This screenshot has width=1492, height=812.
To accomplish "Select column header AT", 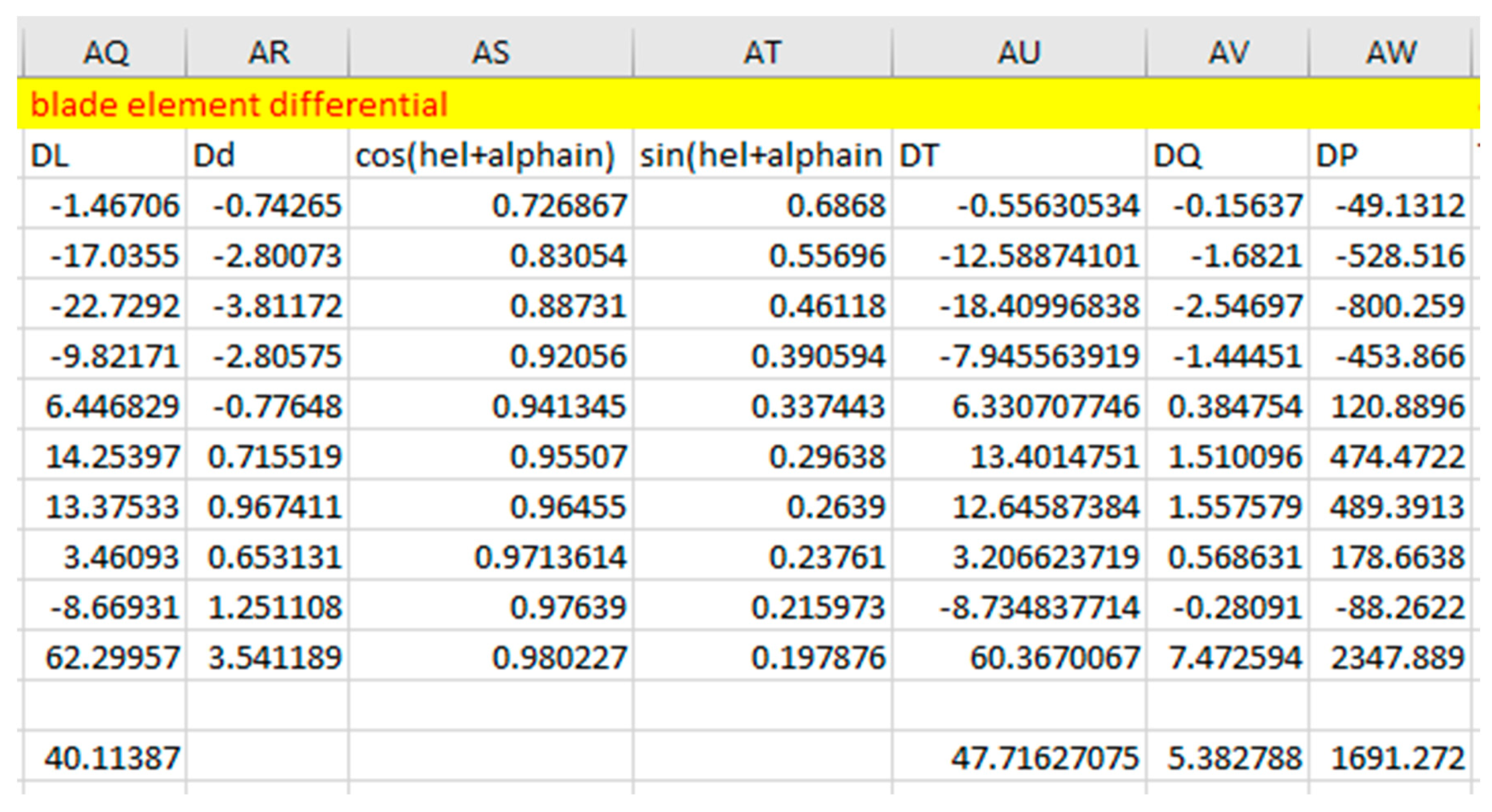I will [762, 53].
